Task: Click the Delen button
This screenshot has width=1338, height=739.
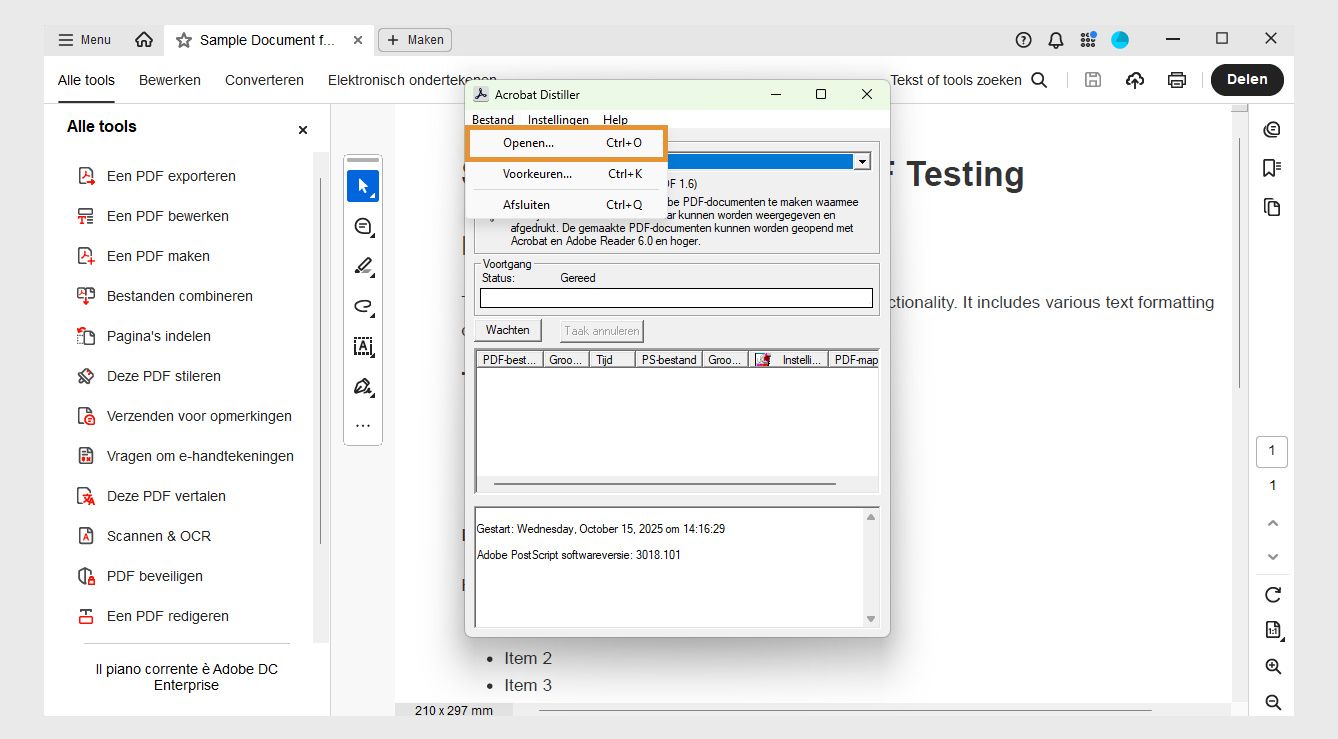Action: pyautogui.click(x=1247, y=80)
